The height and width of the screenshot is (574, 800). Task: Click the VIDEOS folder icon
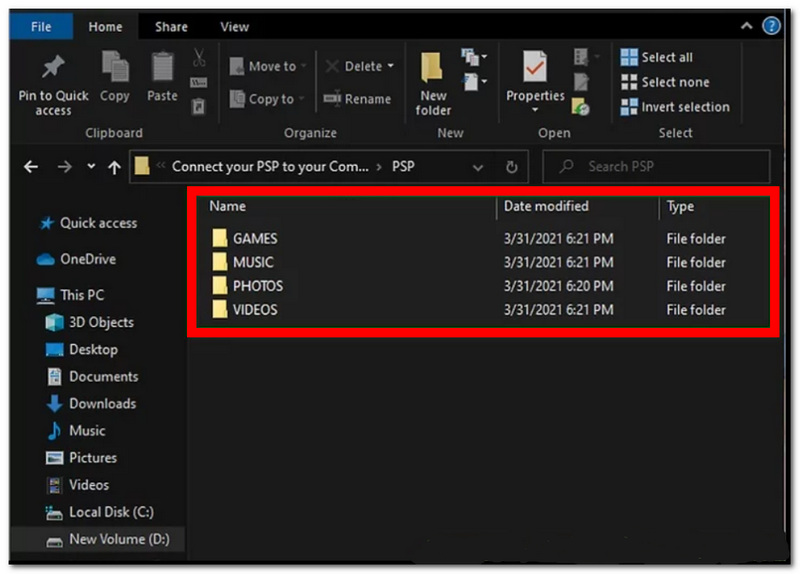[x=220, y=309]
